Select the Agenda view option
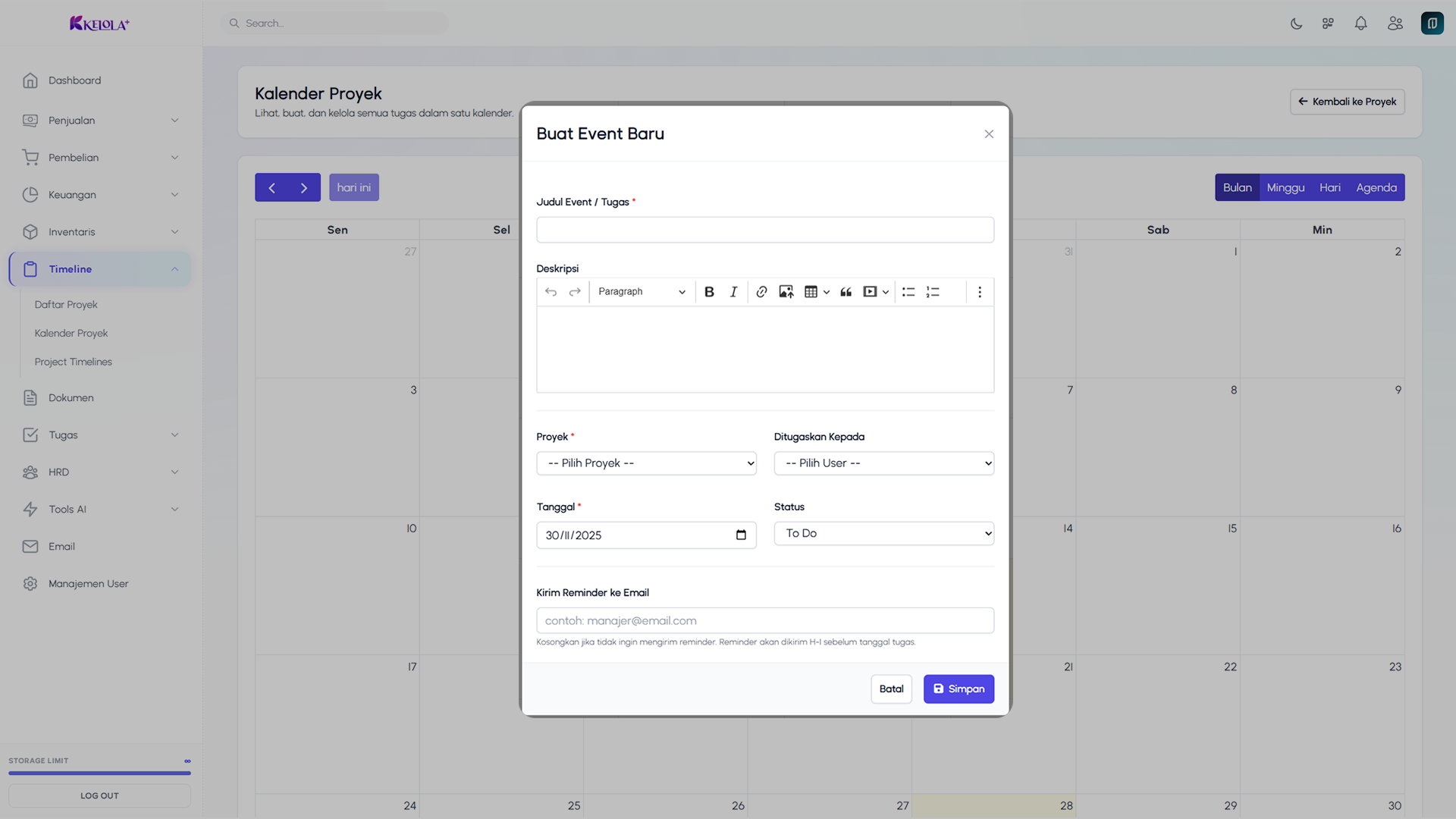1456x819 pixels. 1376,187
